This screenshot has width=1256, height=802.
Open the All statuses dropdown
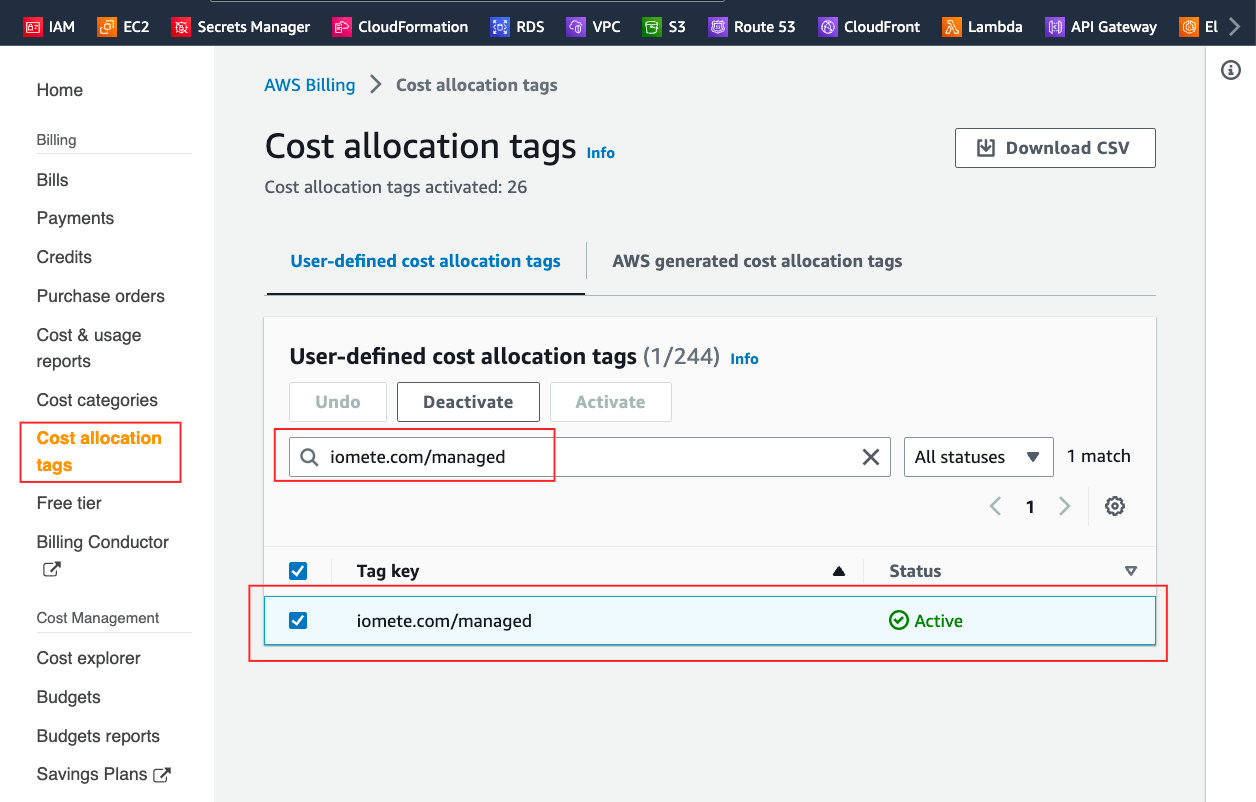point(978,457)
